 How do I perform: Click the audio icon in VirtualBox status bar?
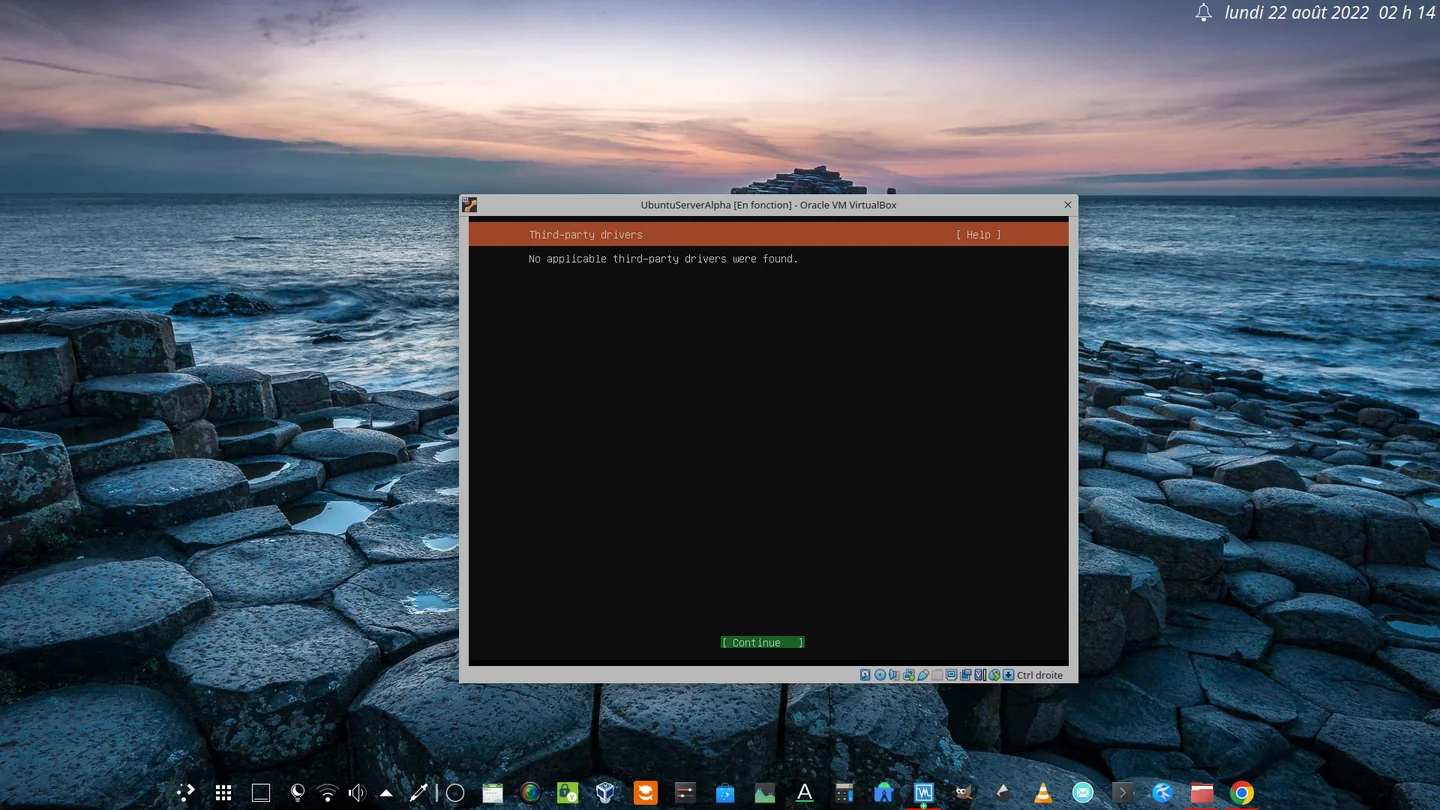tap(894, 675)
